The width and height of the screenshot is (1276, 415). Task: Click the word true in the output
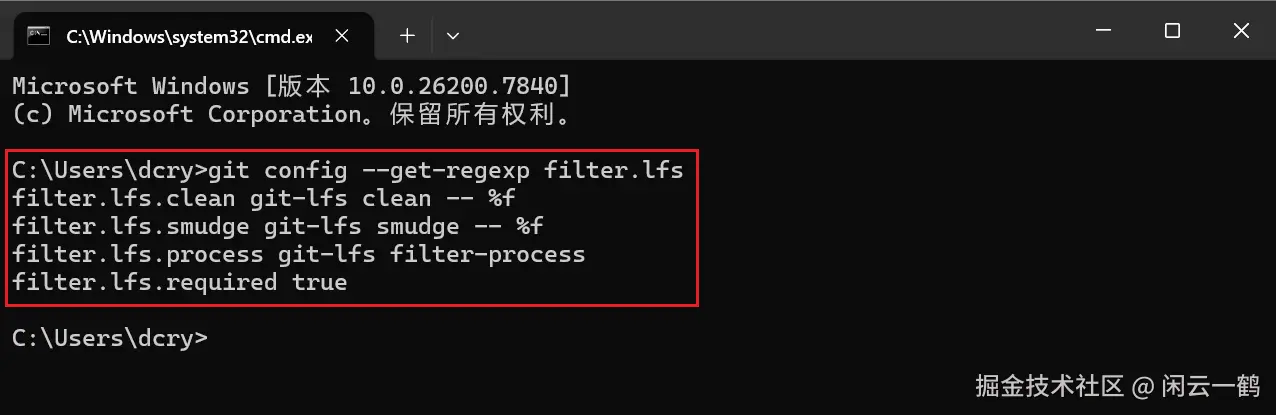[319, 282]
